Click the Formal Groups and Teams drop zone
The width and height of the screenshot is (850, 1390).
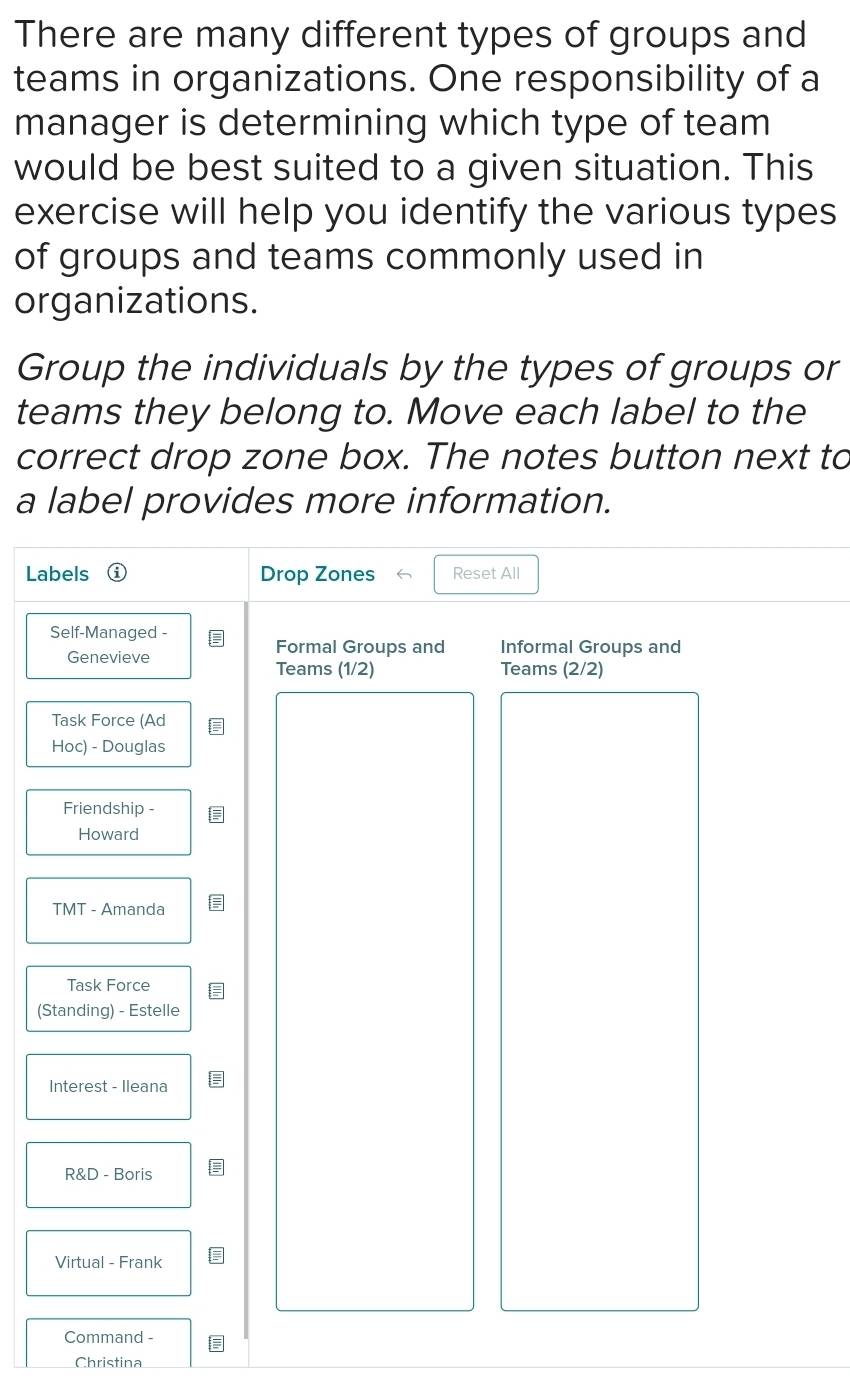(x=374, y=1000)
